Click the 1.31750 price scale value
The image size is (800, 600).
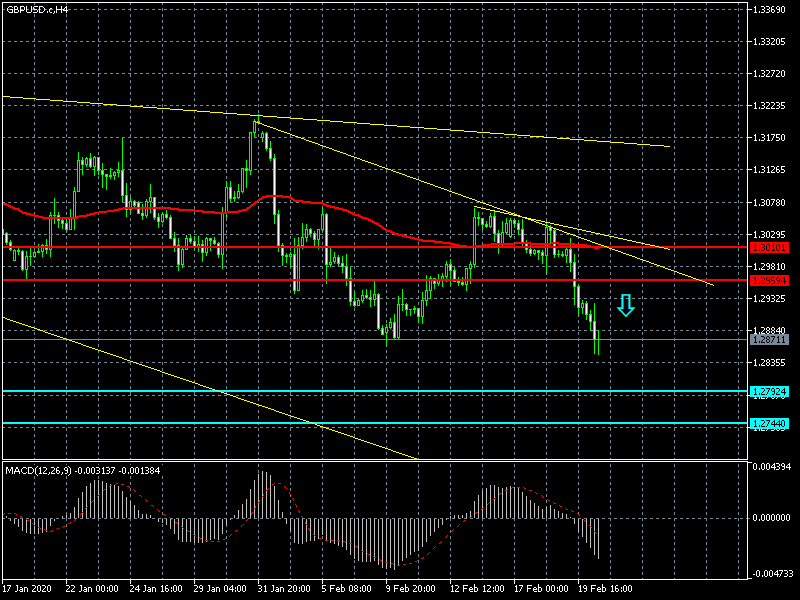point(769,138)
